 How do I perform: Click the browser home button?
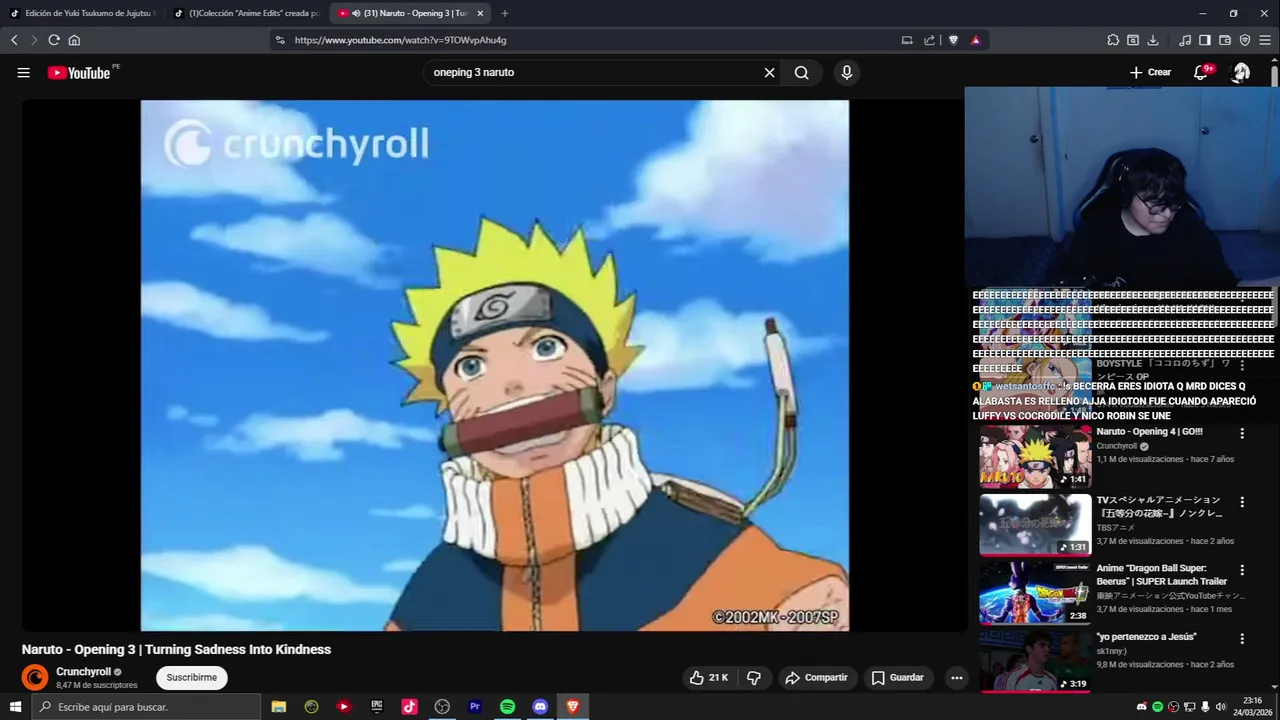(74, 40)
